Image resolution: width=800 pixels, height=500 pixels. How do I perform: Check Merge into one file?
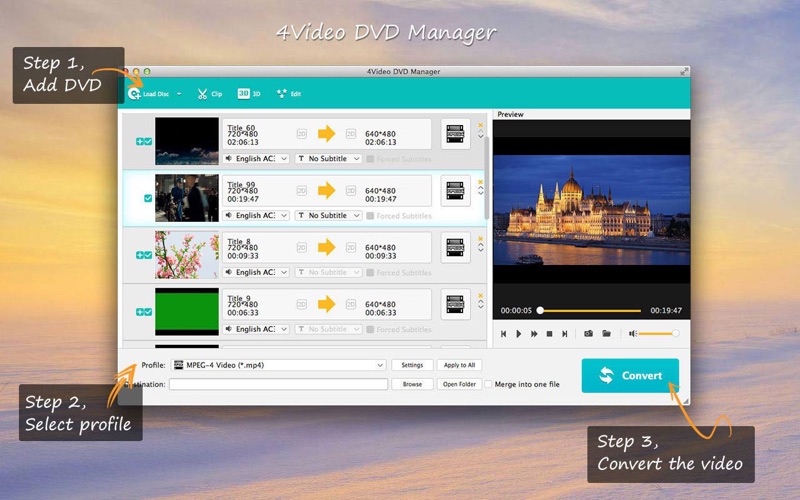(x=488, y=384)
